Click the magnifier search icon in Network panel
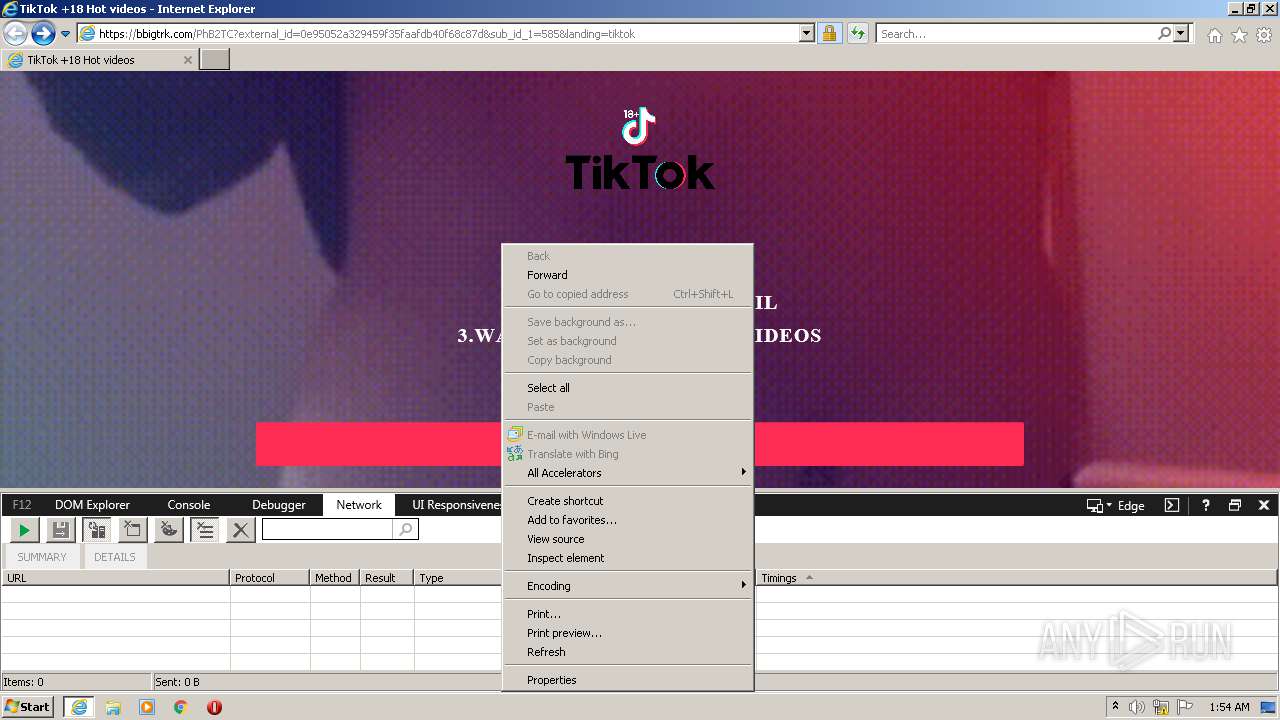Screen dimensions: 1280x720 [405, 530]
